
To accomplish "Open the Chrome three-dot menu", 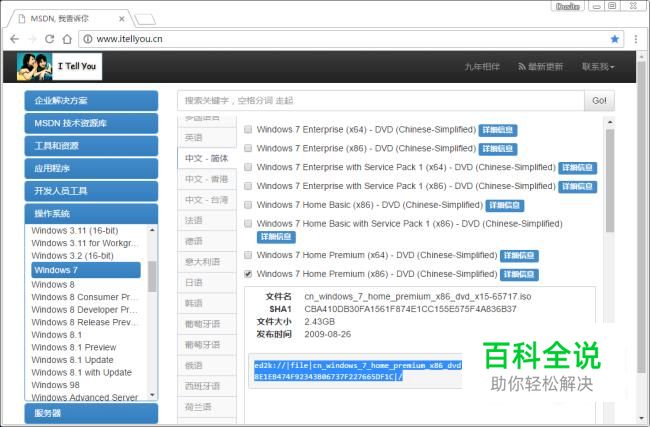I will coord(635,39).
